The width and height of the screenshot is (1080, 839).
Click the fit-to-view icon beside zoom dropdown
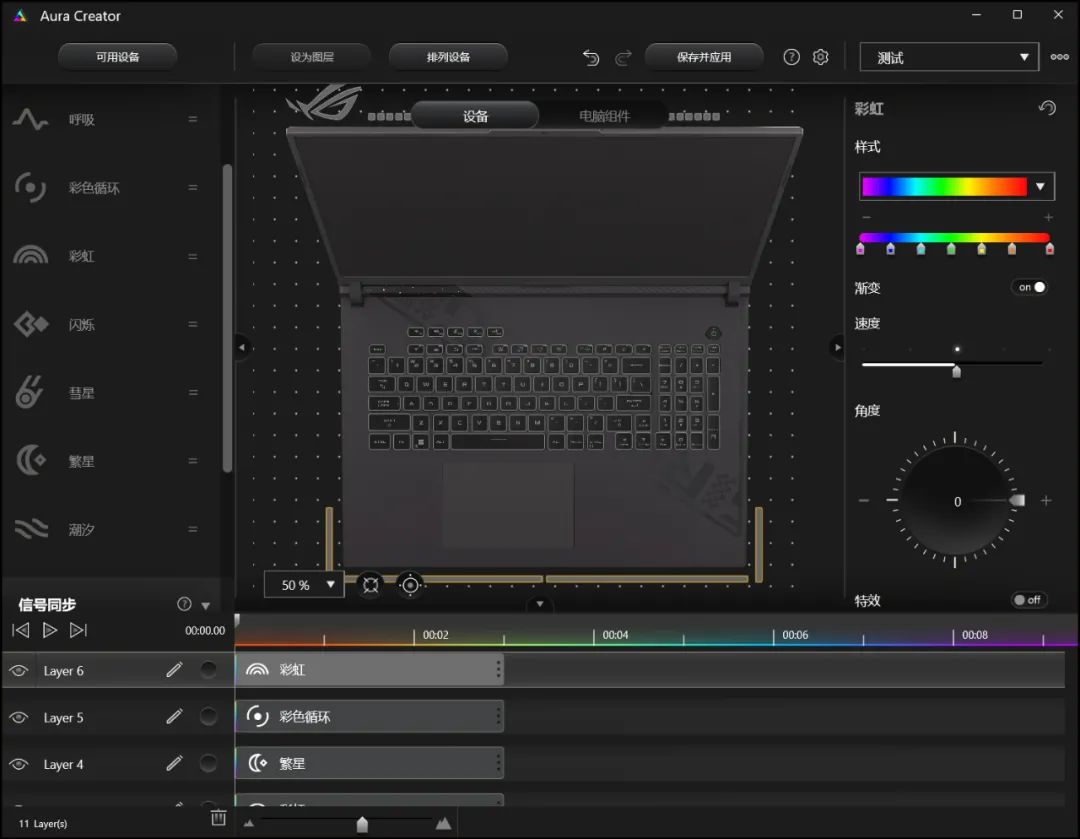coord(370,585)
